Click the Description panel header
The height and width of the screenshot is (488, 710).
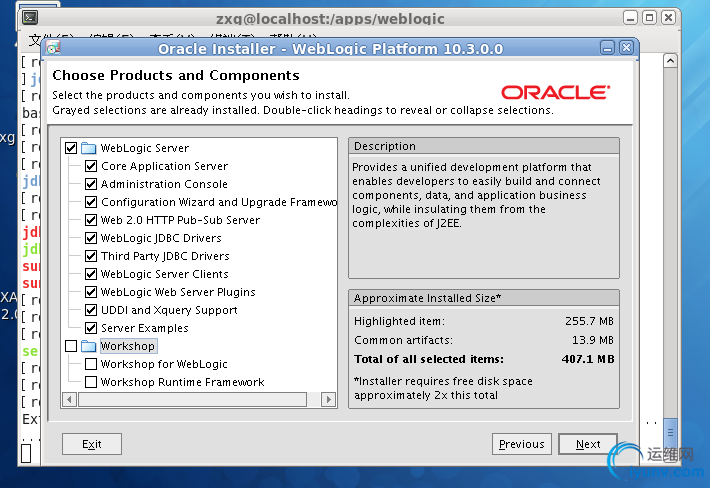(x=484, y=146)
